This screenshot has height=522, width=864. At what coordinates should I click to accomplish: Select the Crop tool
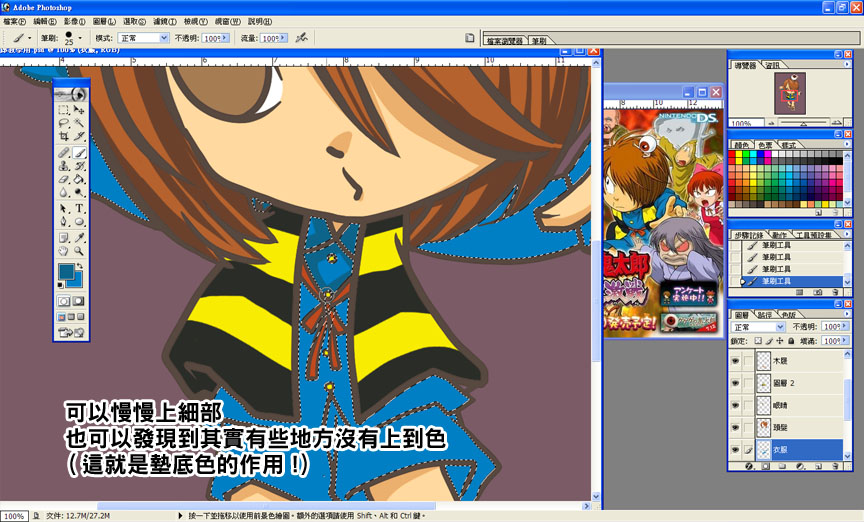coord(63,136)
